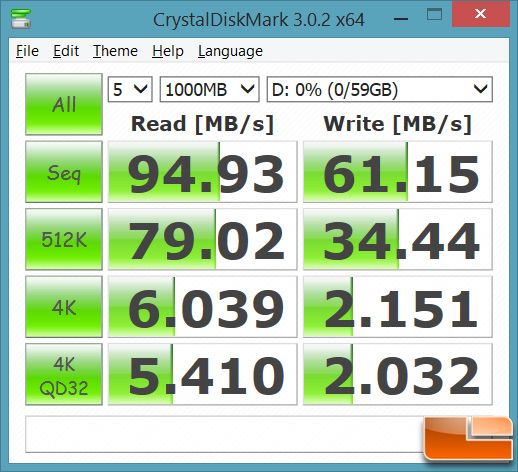Open the Edit menu

[x=66, y=51]
